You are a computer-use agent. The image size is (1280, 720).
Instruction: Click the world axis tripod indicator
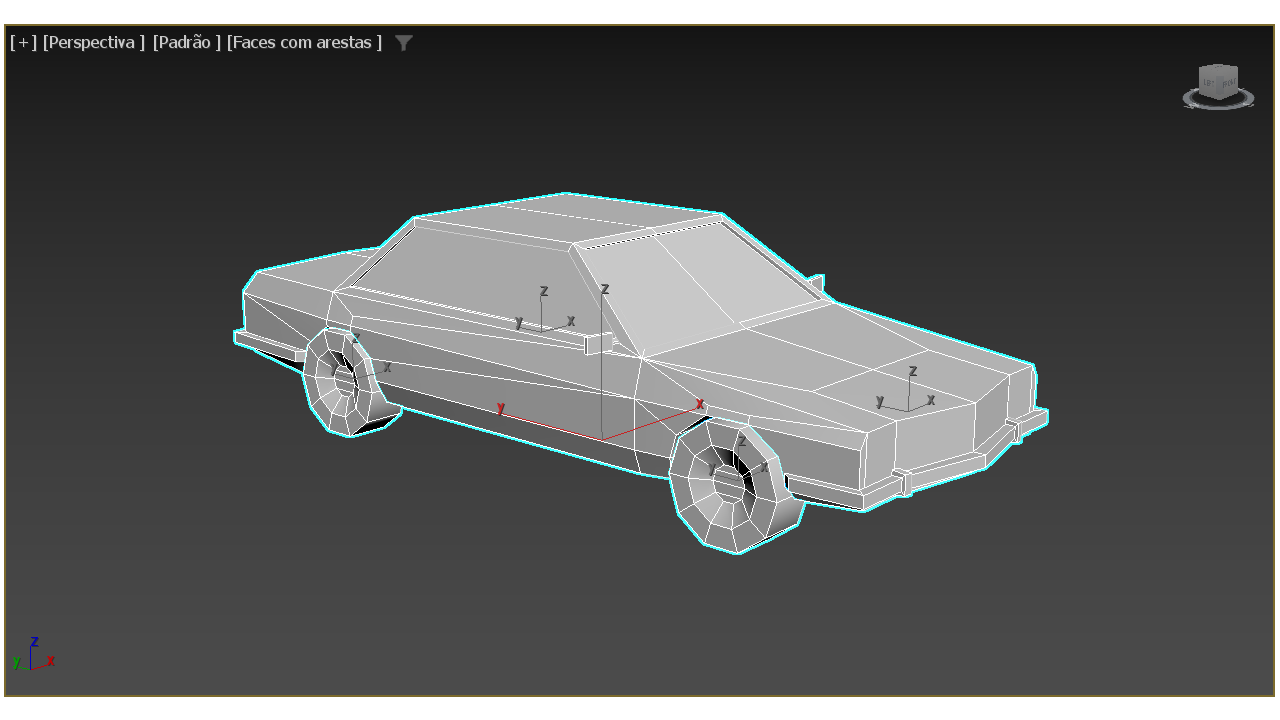pyautogui.click(x=32, y=657)
